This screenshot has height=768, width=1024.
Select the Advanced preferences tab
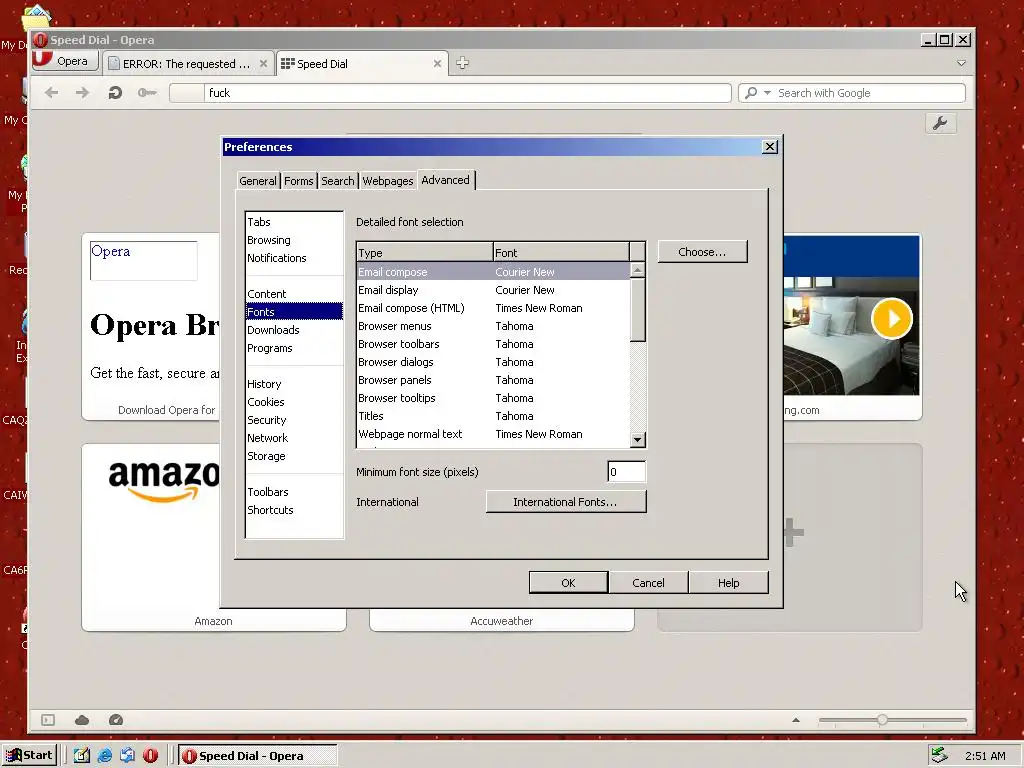click(x=445, y=180)
